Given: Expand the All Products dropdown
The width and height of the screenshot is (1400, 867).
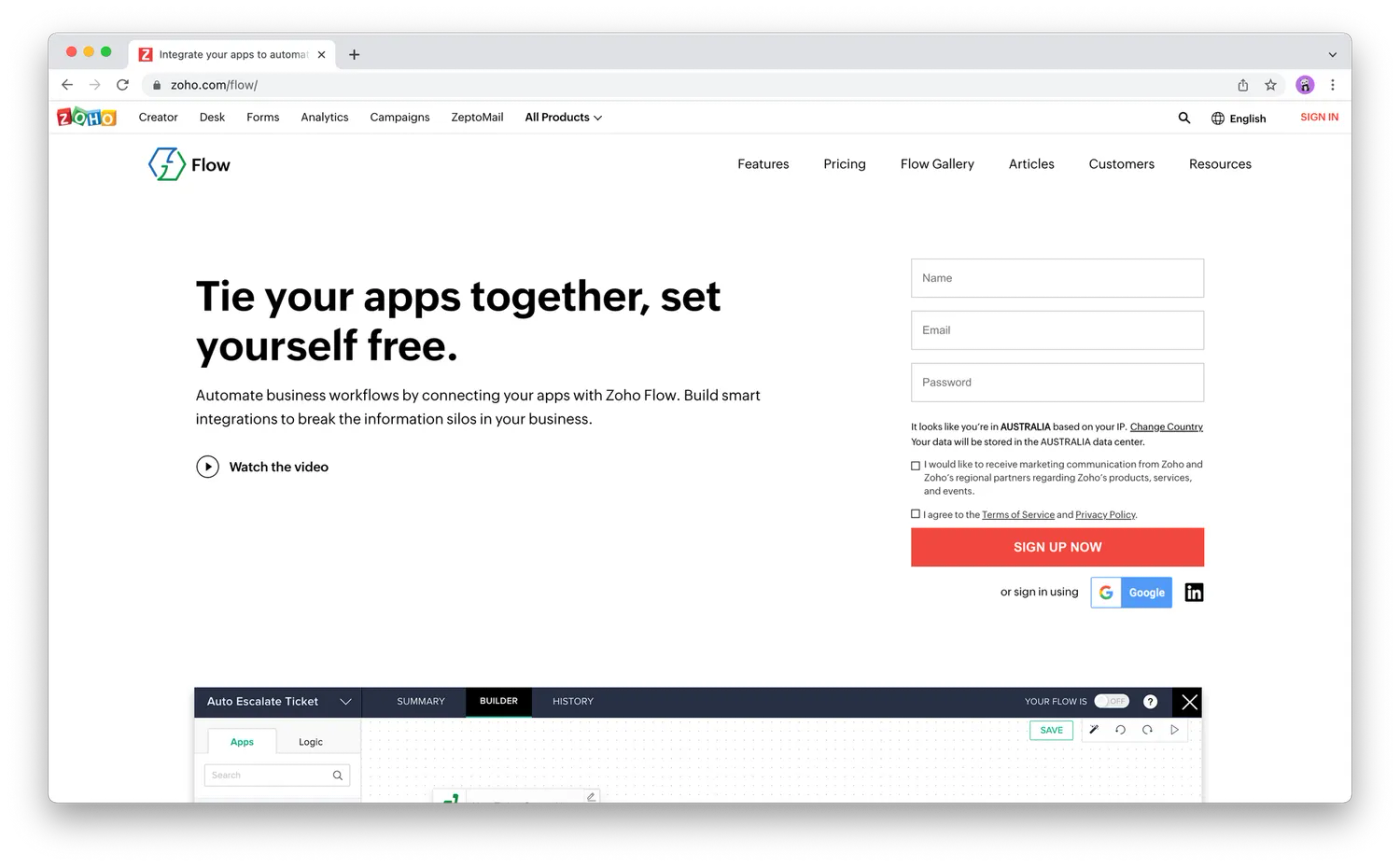Looking at the screenshot, I should point(562,117).
